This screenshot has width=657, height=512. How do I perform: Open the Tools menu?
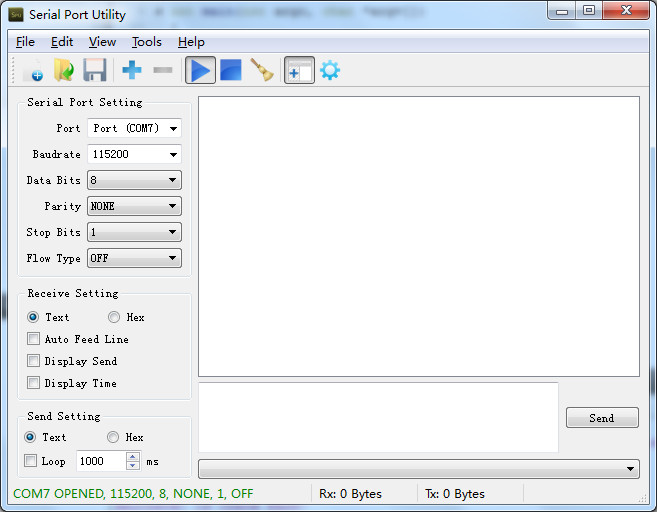coord(147,42)
